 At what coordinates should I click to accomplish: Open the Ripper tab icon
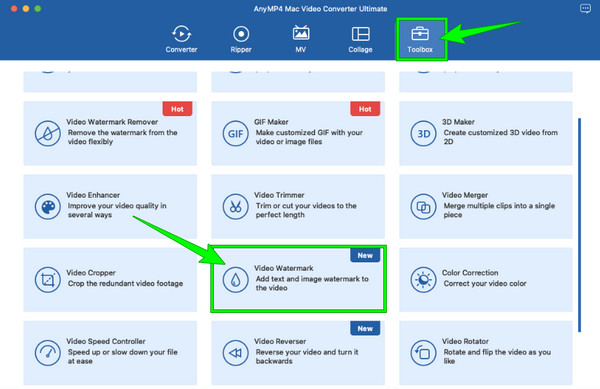point(241,34)
